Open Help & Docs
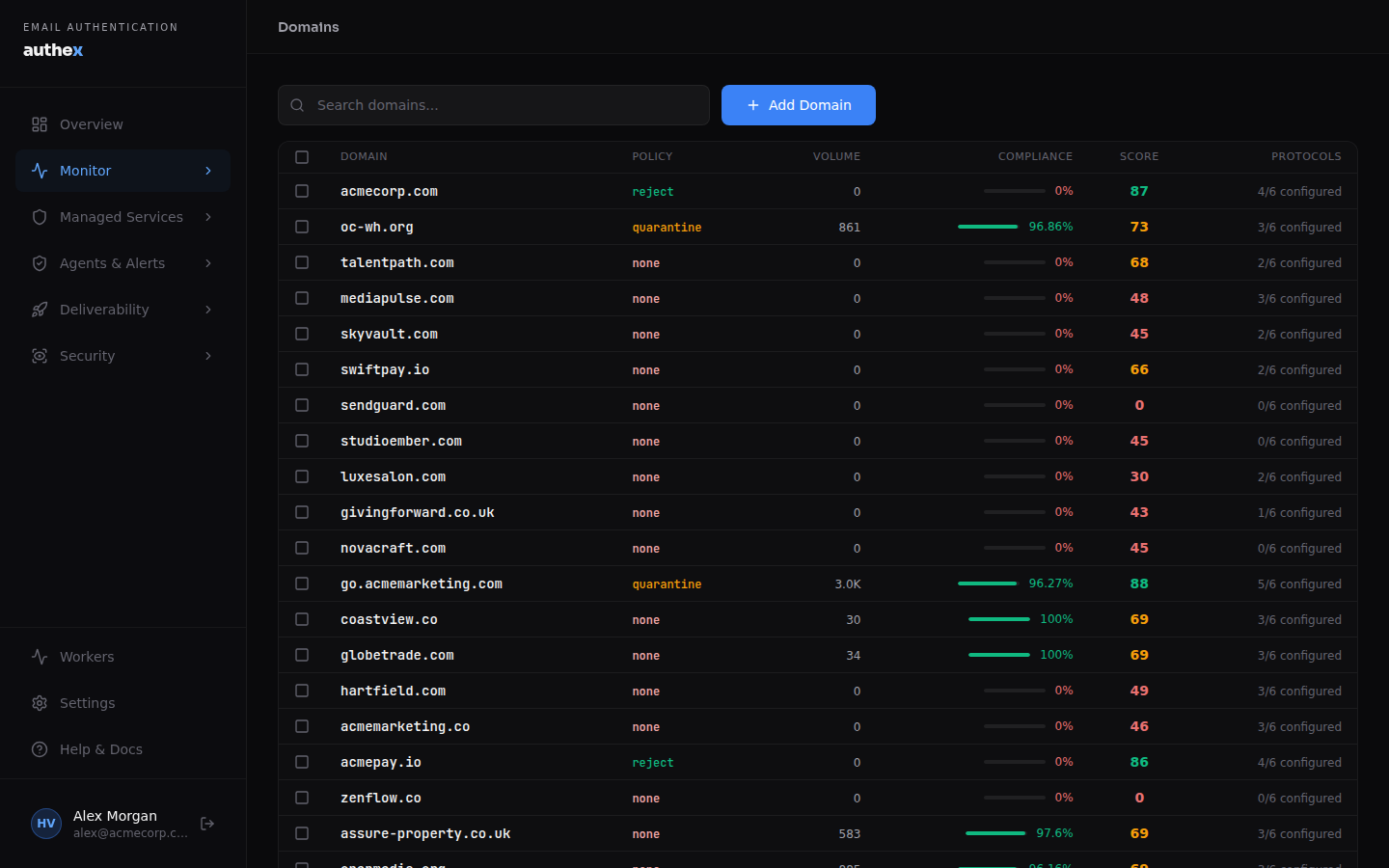Viewport: 1389px width, 868px height. tap(123, 749)
